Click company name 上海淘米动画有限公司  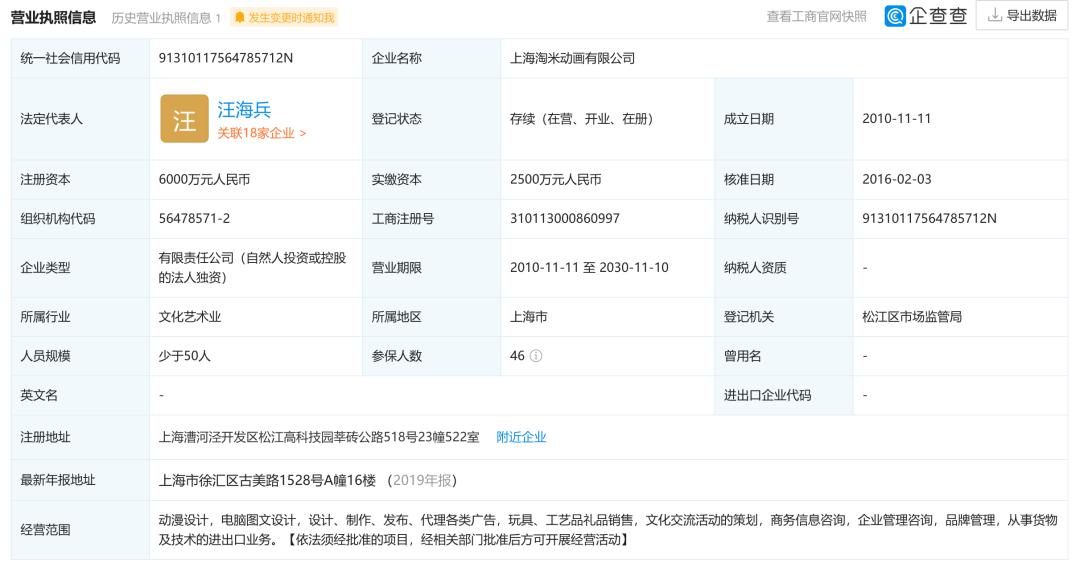click(572, 58)
